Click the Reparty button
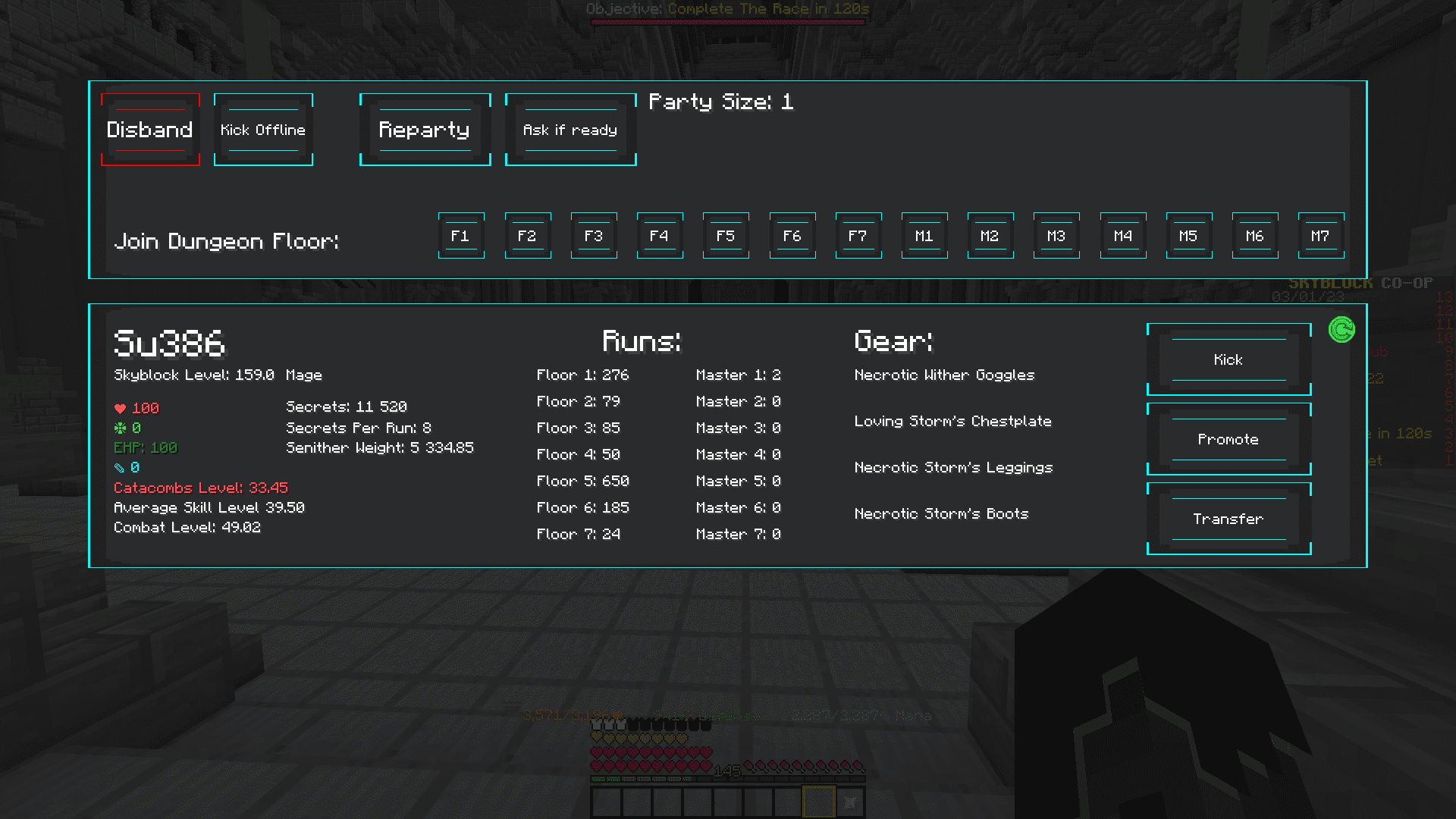 [x=425, y=130]
